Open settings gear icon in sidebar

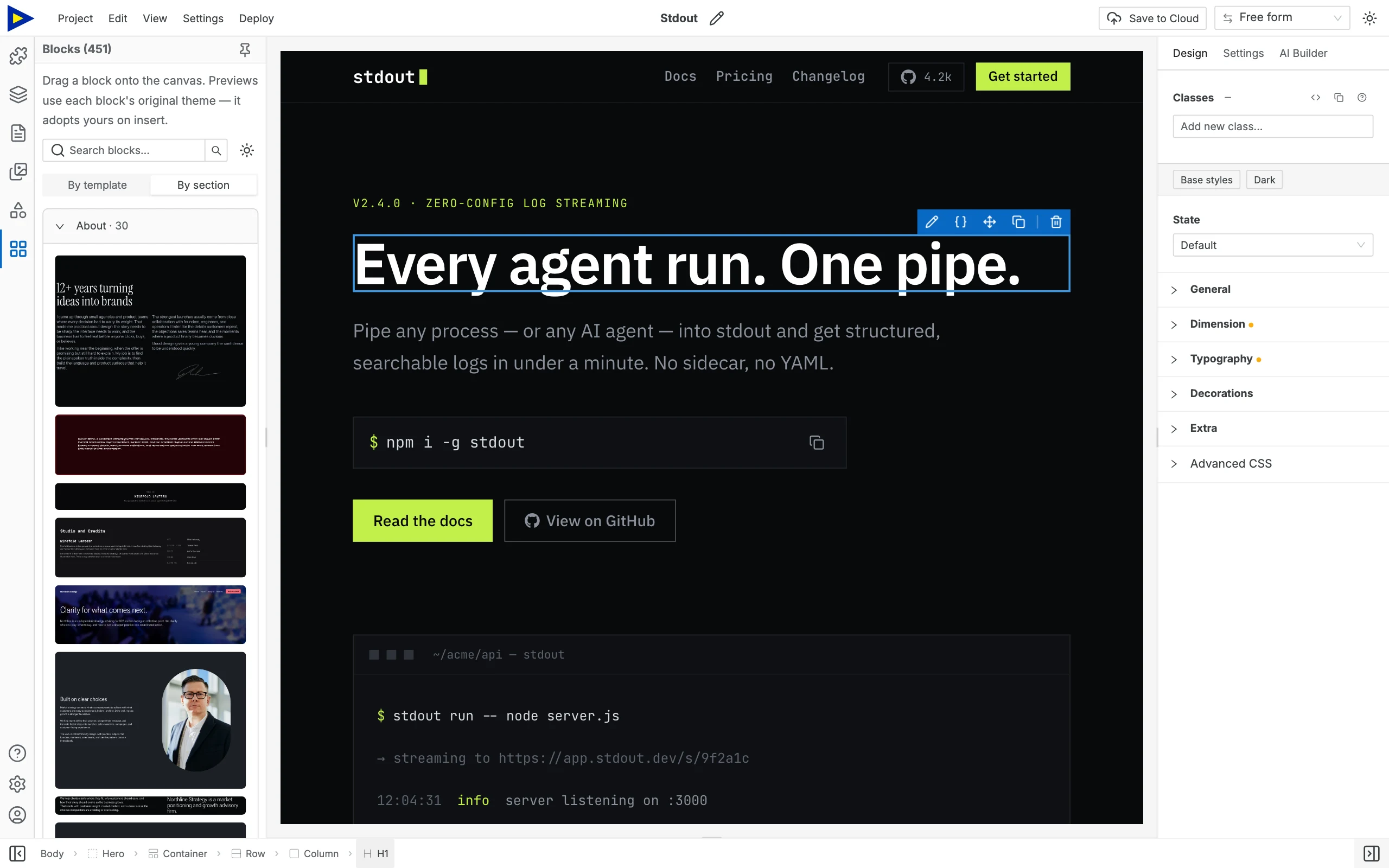(18, 783)
